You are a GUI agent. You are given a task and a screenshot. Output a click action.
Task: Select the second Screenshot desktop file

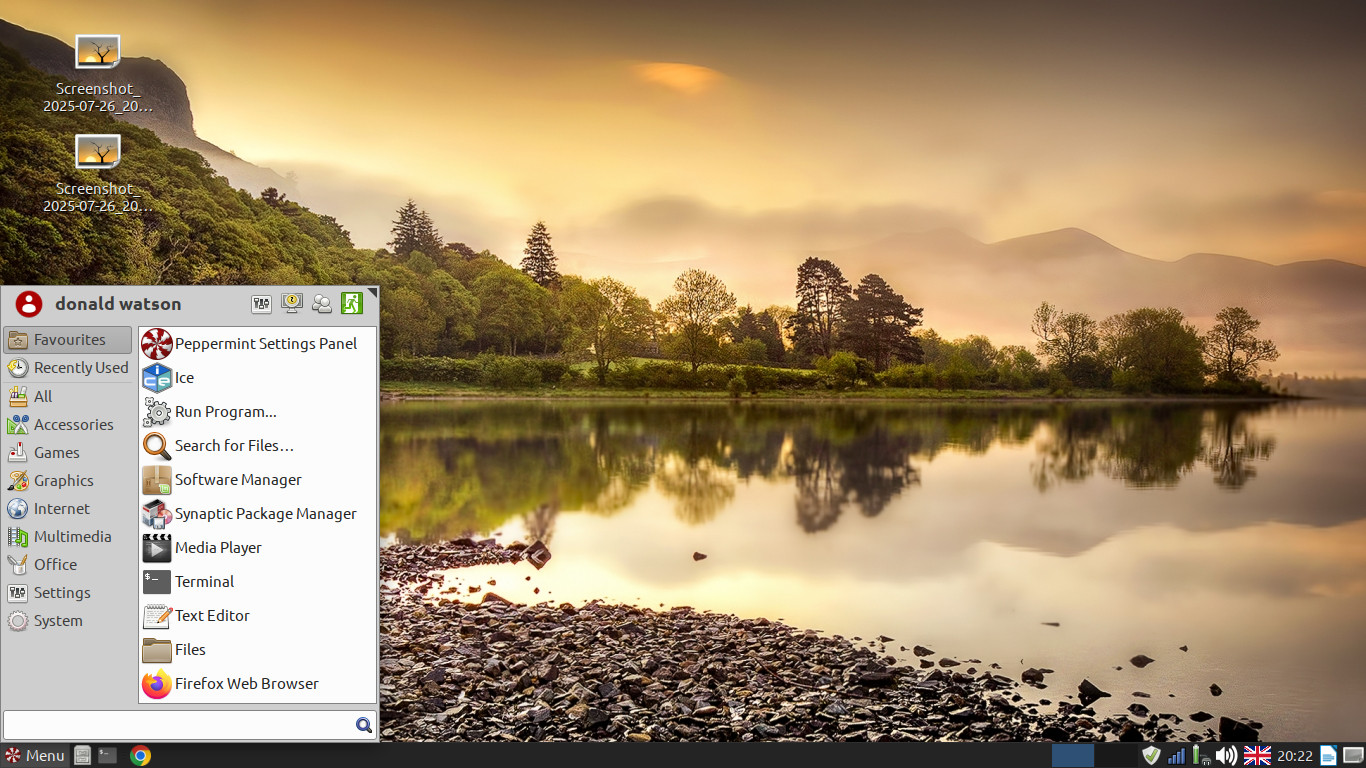(x=98, y=174)
